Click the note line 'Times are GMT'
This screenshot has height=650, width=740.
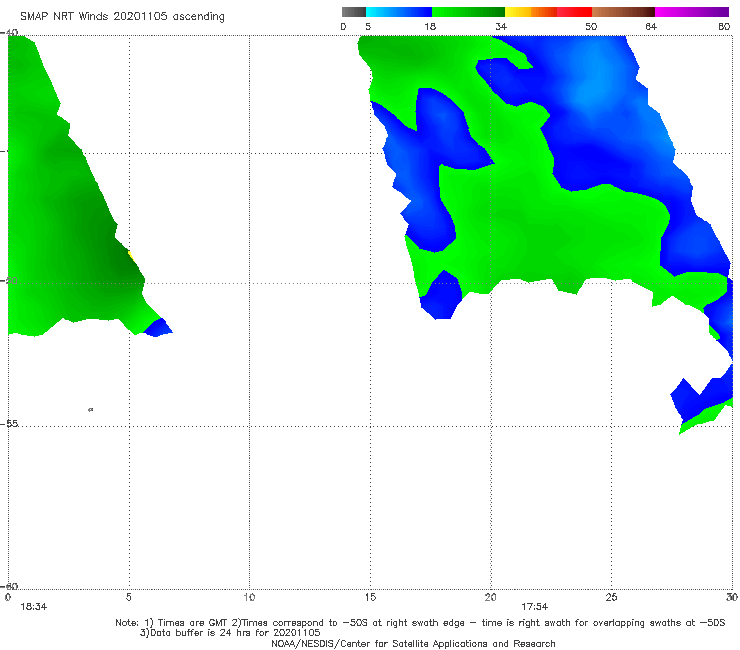coord(420,623)
